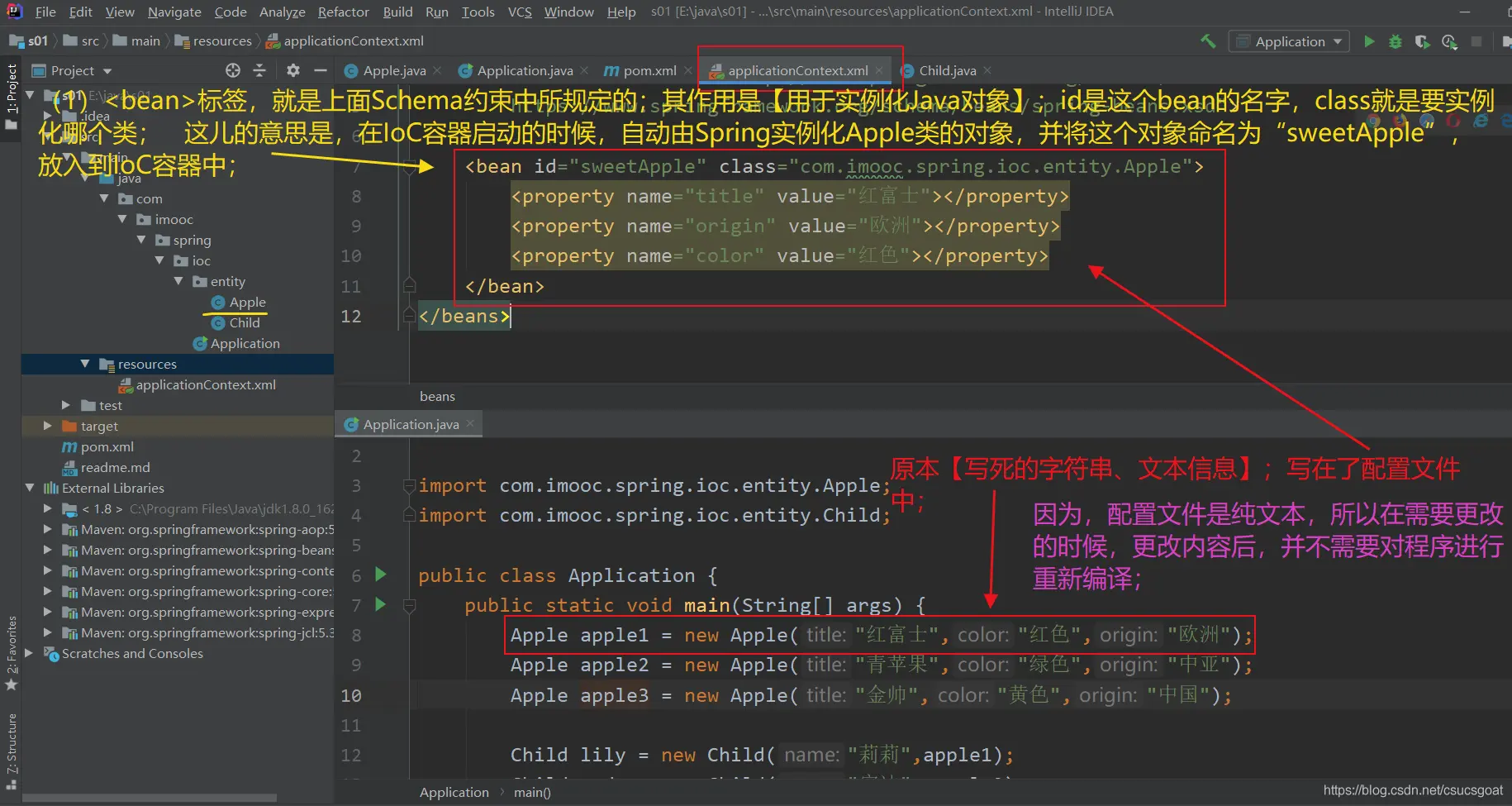Locate current file using crosshair icon
1512x806 pixels.
[233, 70]
